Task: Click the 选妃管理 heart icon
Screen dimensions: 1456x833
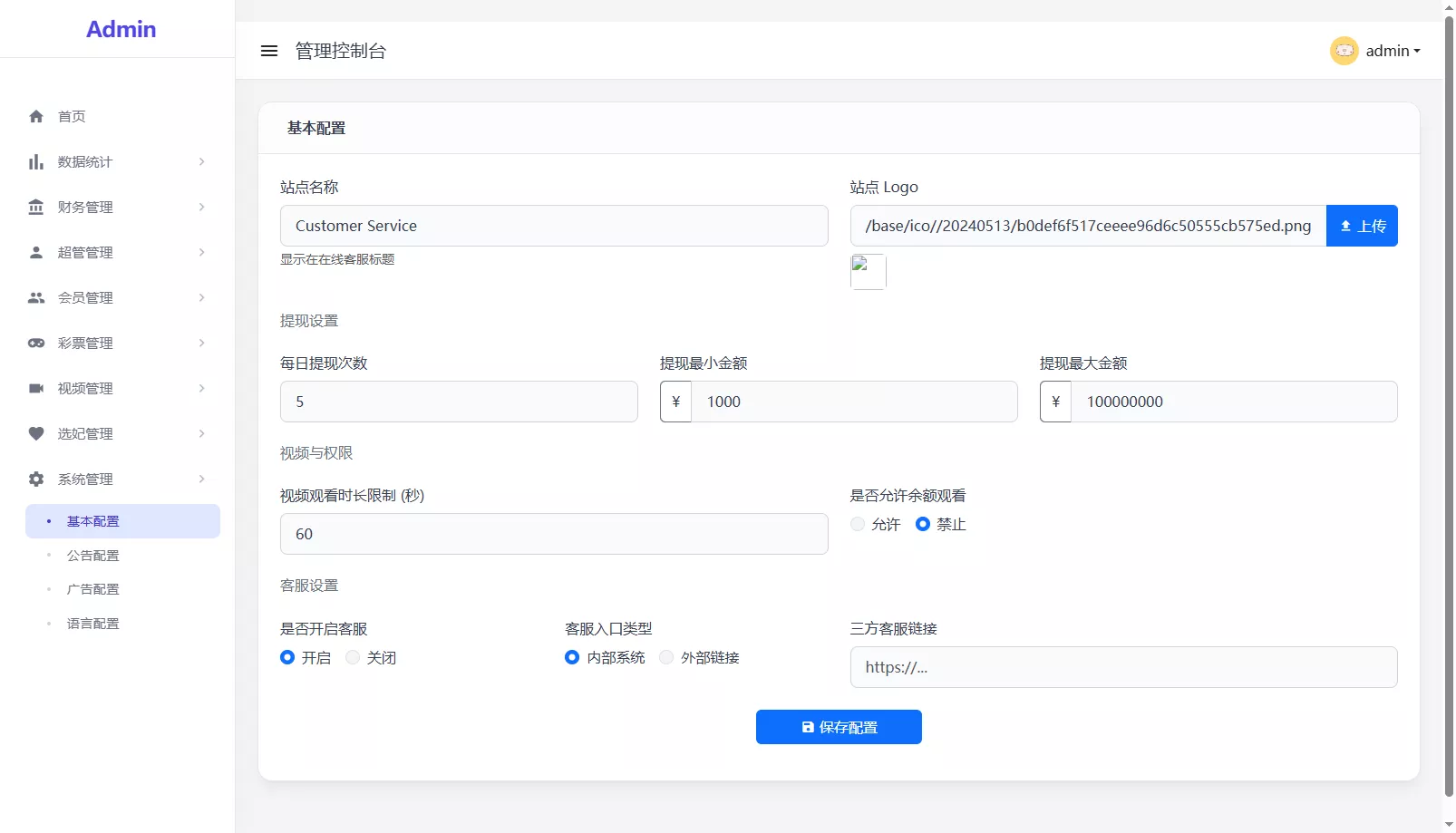Action: (x=36, y=433)
